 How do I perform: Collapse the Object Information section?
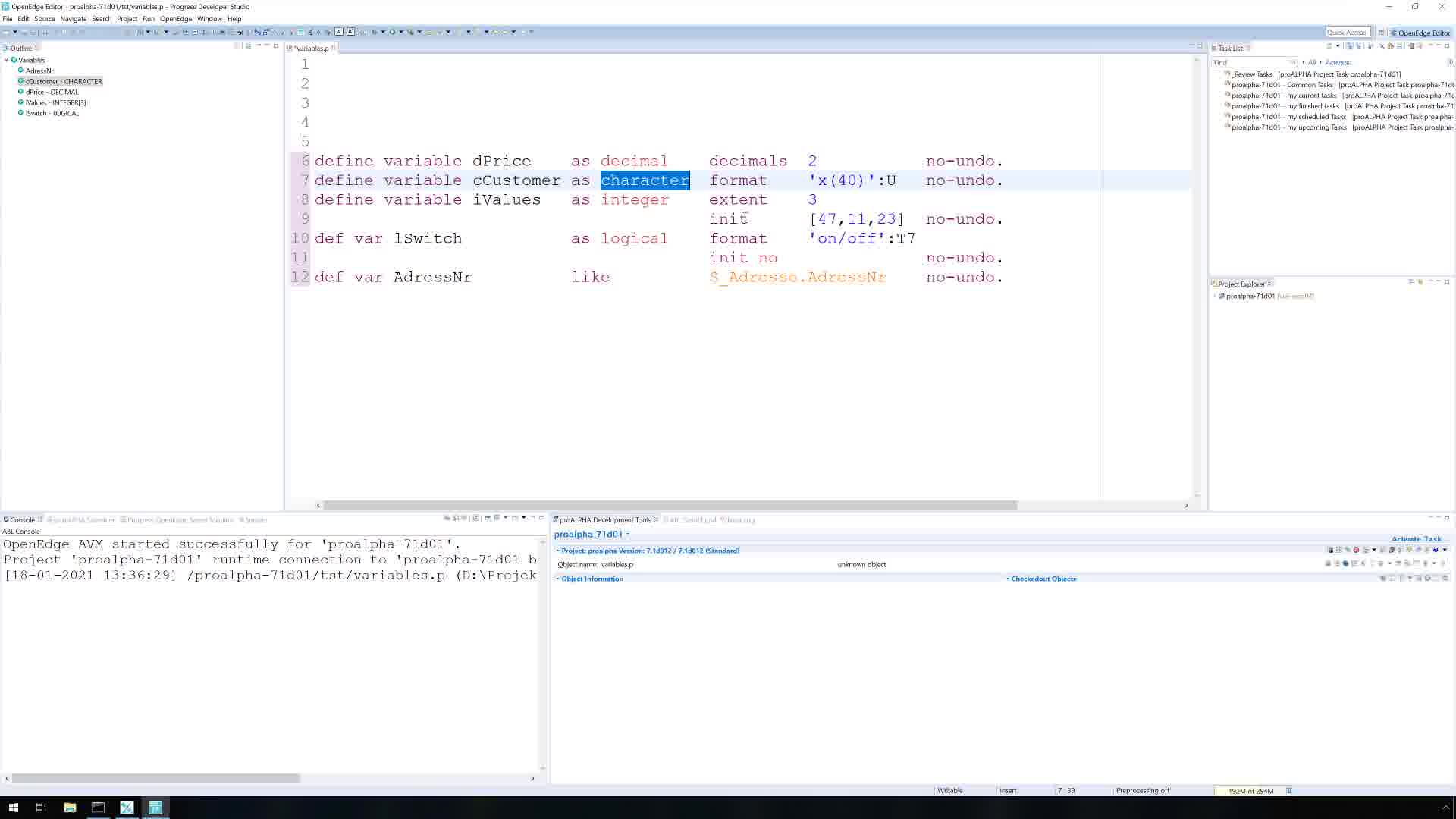(x=557, y=579)
